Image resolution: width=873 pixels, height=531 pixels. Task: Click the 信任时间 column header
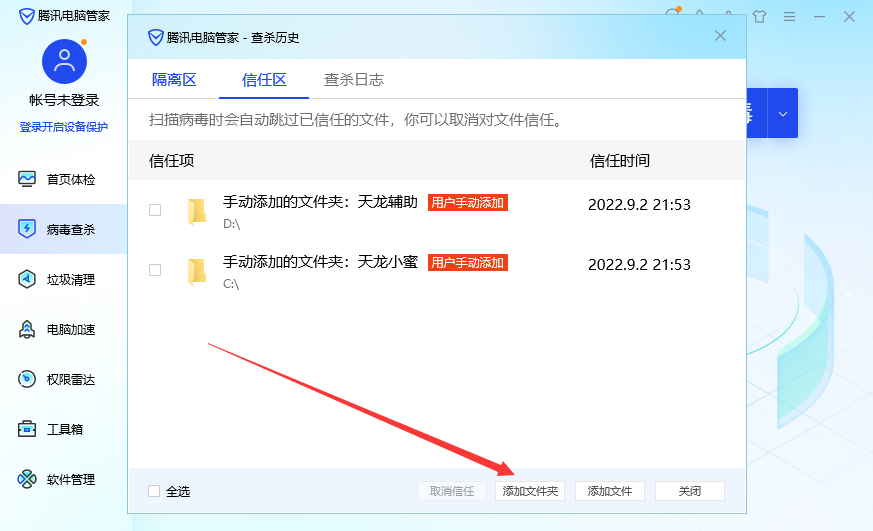pos(620,161)
